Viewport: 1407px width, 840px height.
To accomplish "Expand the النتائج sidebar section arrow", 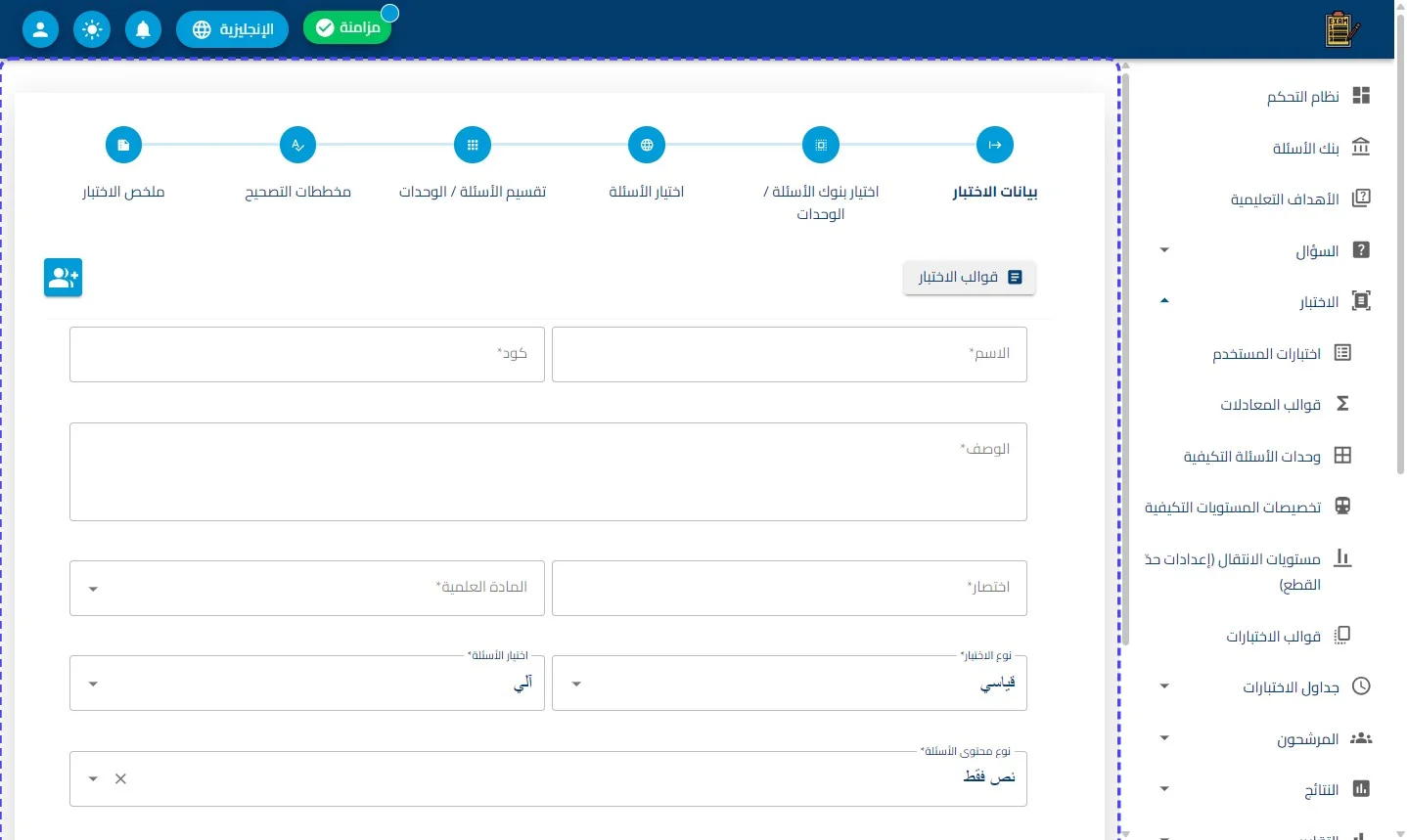I will click(1164, 789).
